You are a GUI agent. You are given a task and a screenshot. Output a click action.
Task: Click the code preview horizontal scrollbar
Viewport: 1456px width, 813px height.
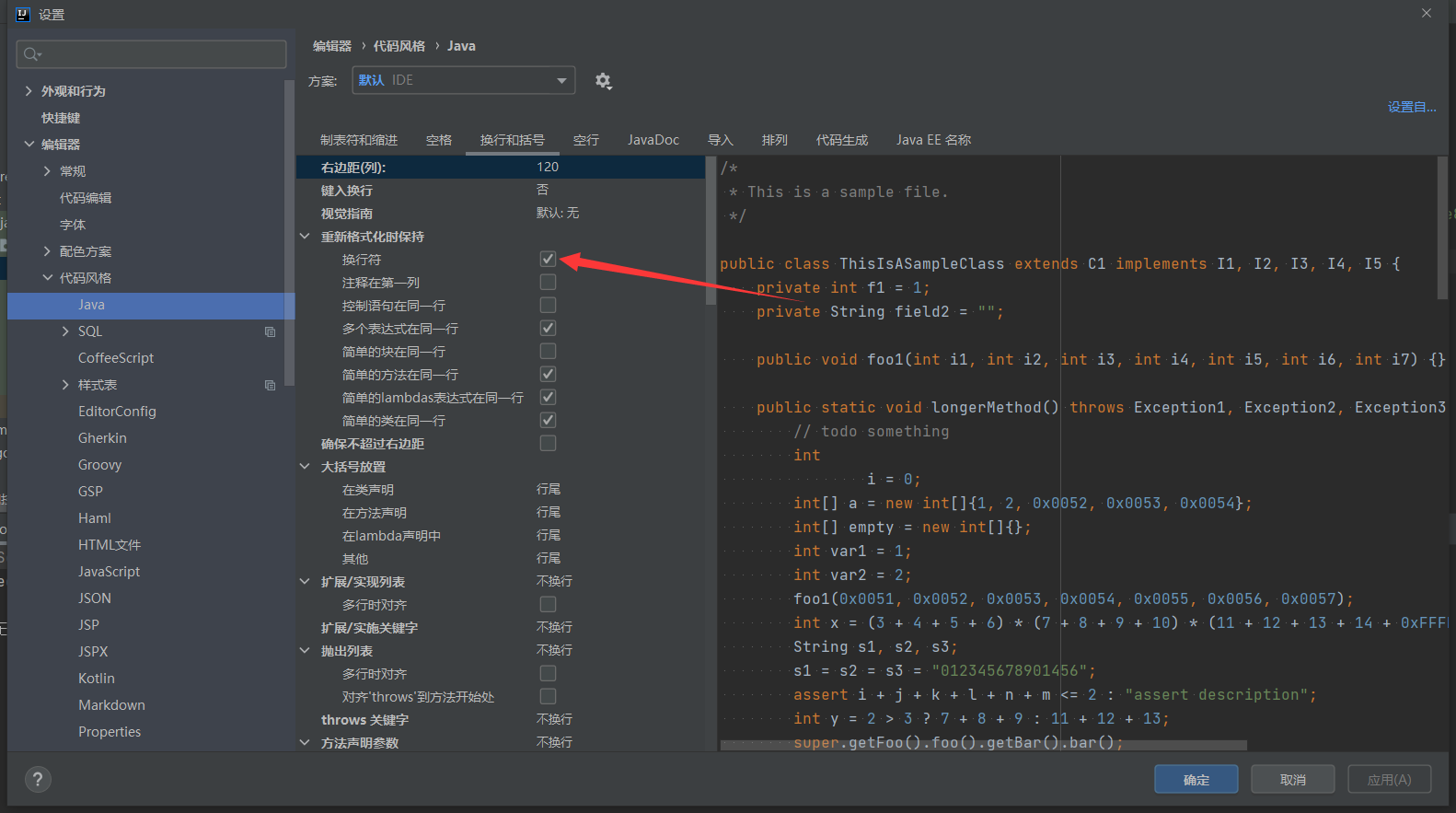coord(984,745)
